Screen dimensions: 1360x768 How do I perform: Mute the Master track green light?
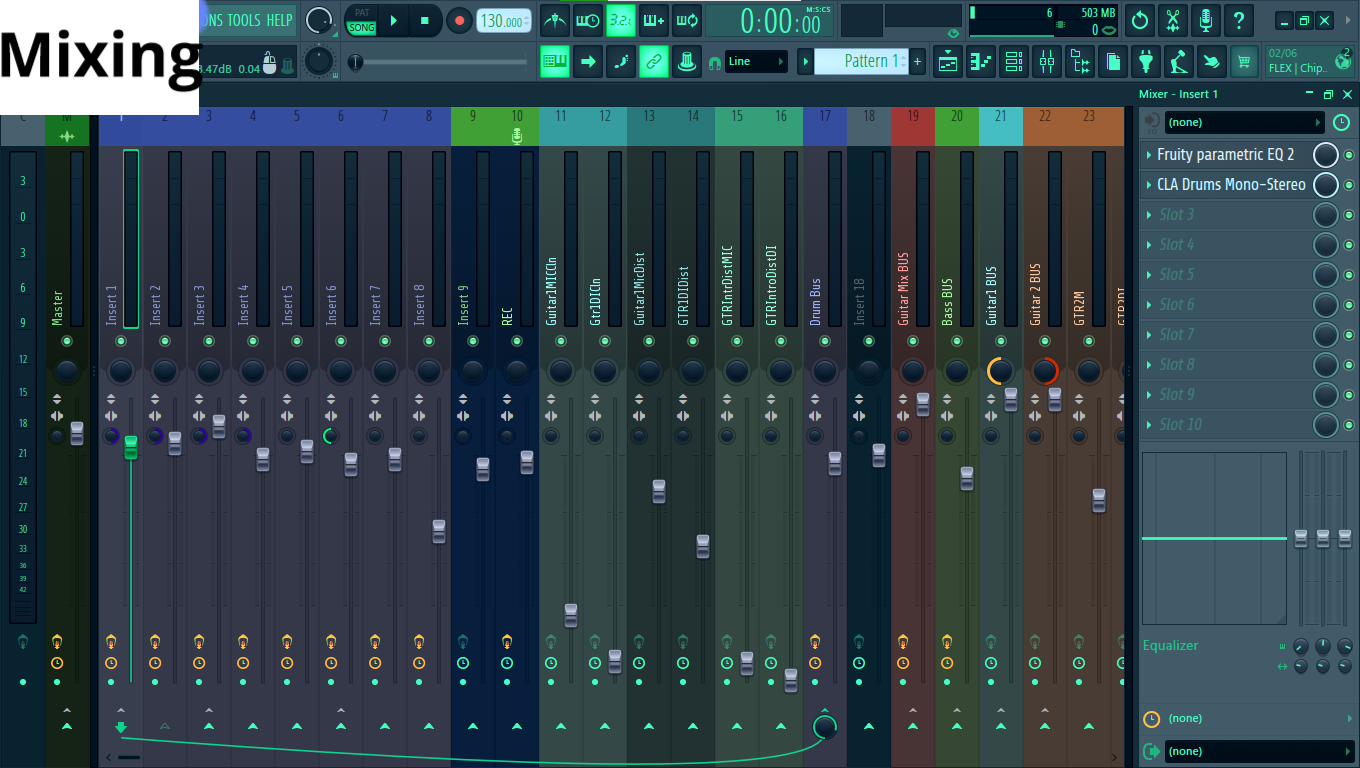click(67, 341)
